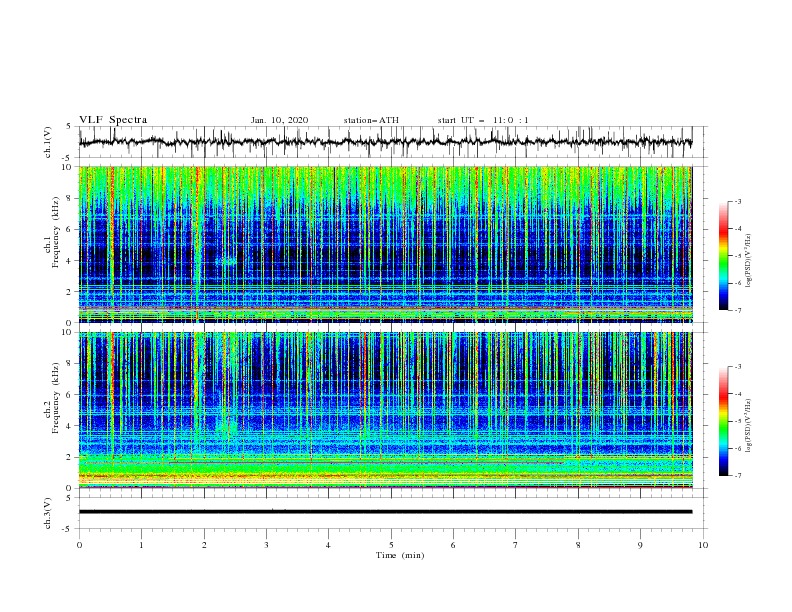
Task: Click the ch.2 colorbar "log(PSD)(V²/Hz)" label
Action: 749,425
